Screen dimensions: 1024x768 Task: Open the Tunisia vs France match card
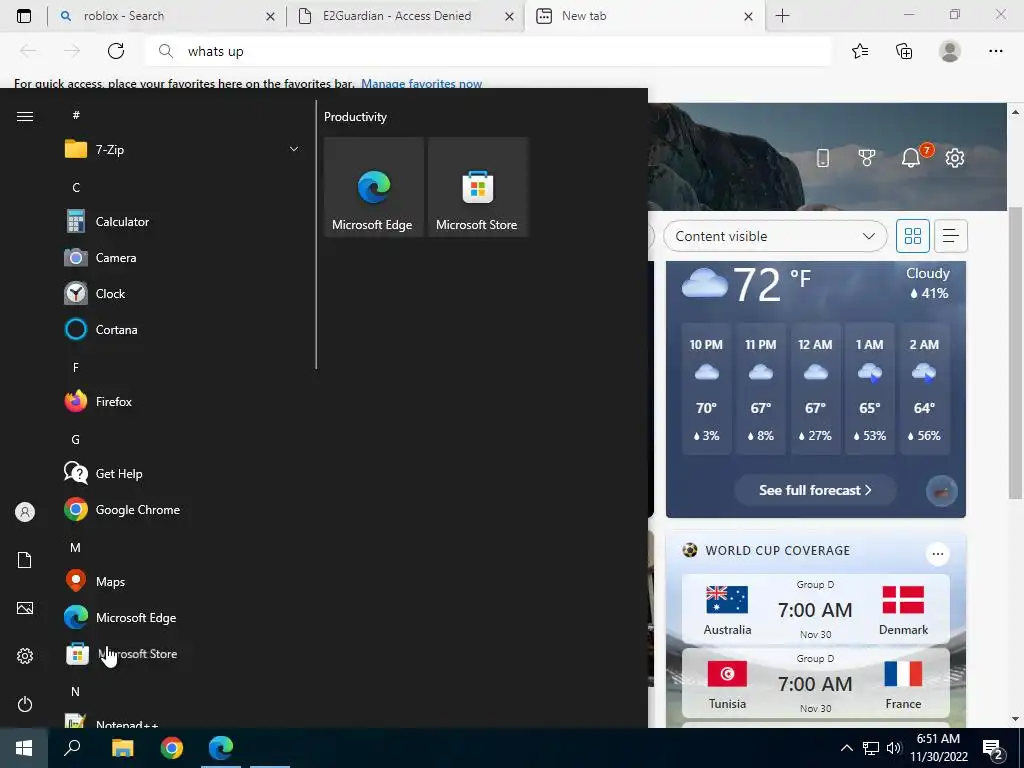point(815,683)
